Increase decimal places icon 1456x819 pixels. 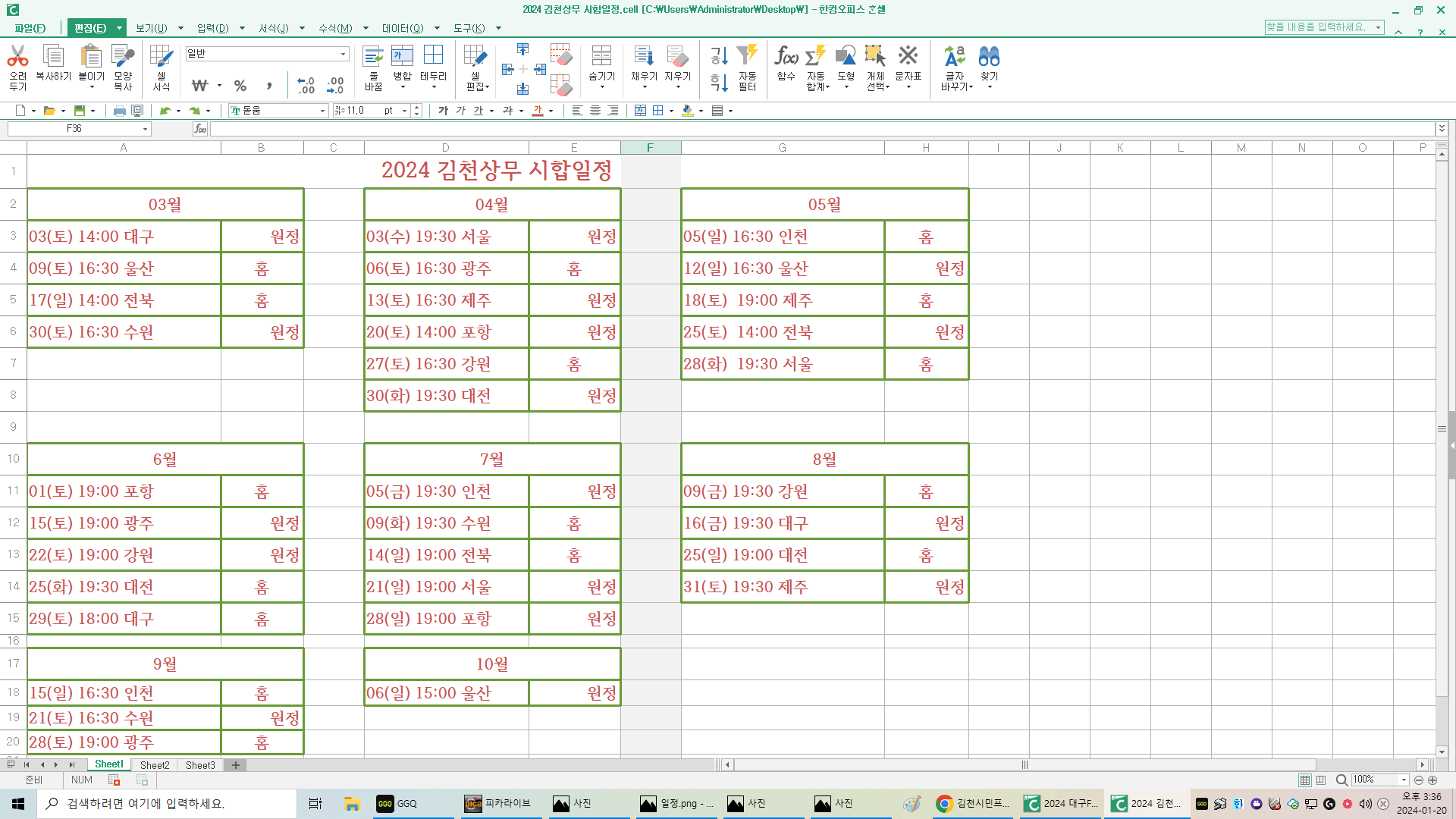point(306,86)
